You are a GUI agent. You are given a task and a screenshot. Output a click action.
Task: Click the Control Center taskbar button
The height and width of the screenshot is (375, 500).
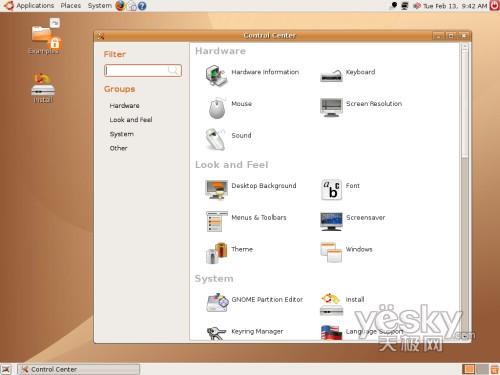(x=79, y=369)
